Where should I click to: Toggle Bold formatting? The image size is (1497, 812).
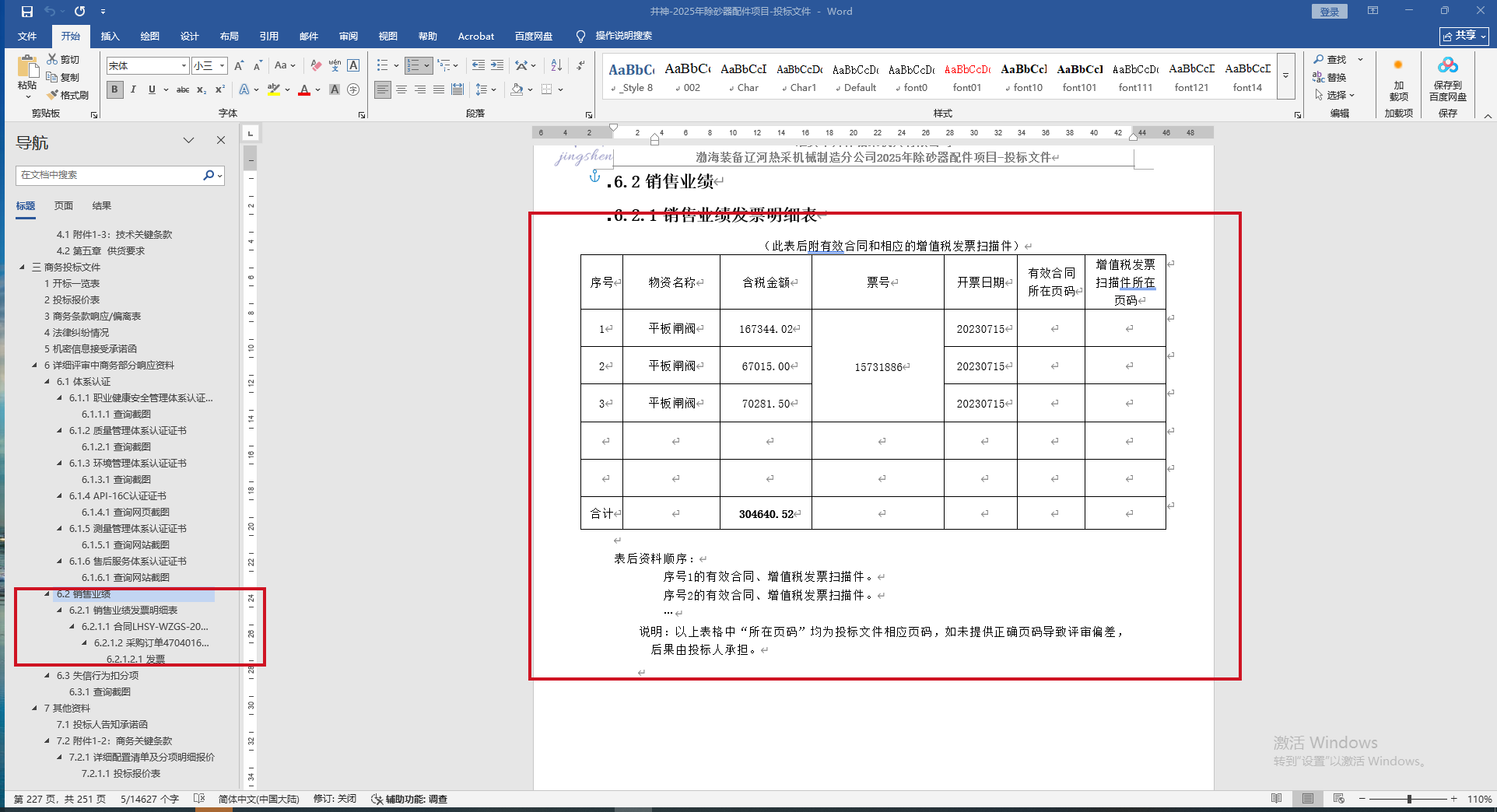click(x=114, y=89)
